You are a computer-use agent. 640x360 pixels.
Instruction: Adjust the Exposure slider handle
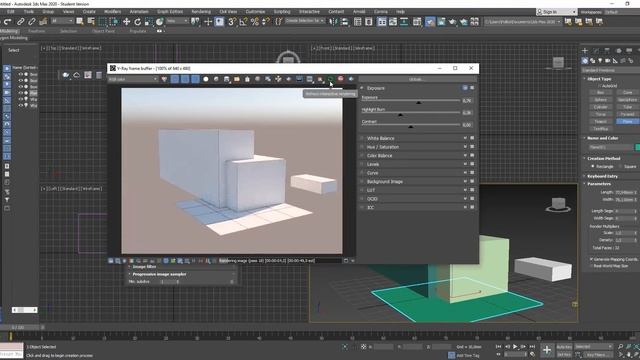click(x=418, y=102)
